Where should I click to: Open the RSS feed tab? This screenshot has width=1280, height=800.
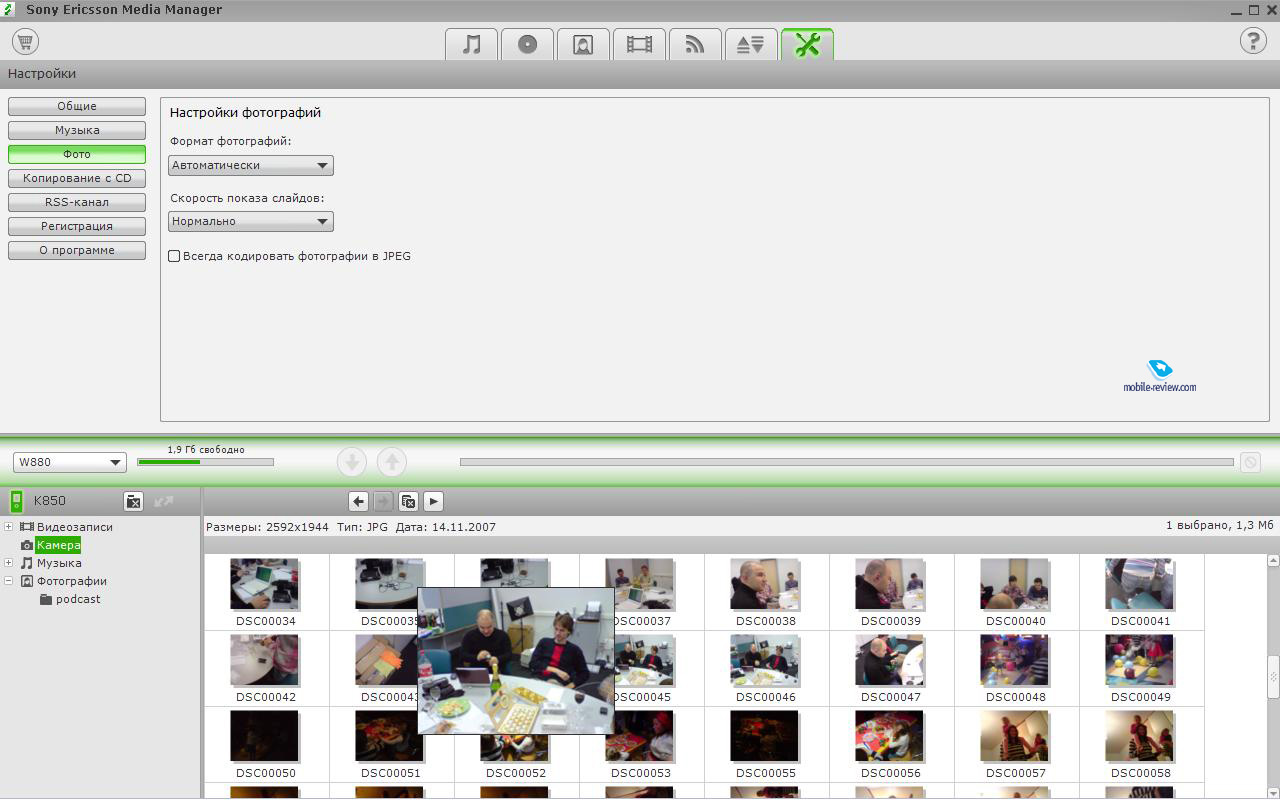pos(695,44)
